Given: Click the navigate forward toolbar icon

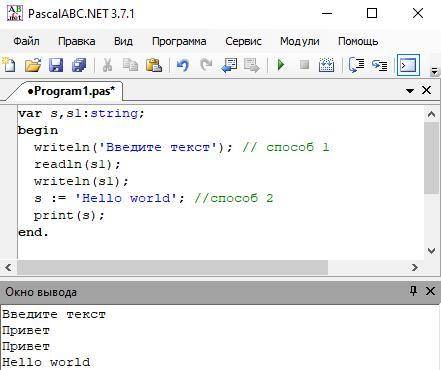Looking at the screenshot, I should click(252, 65).
